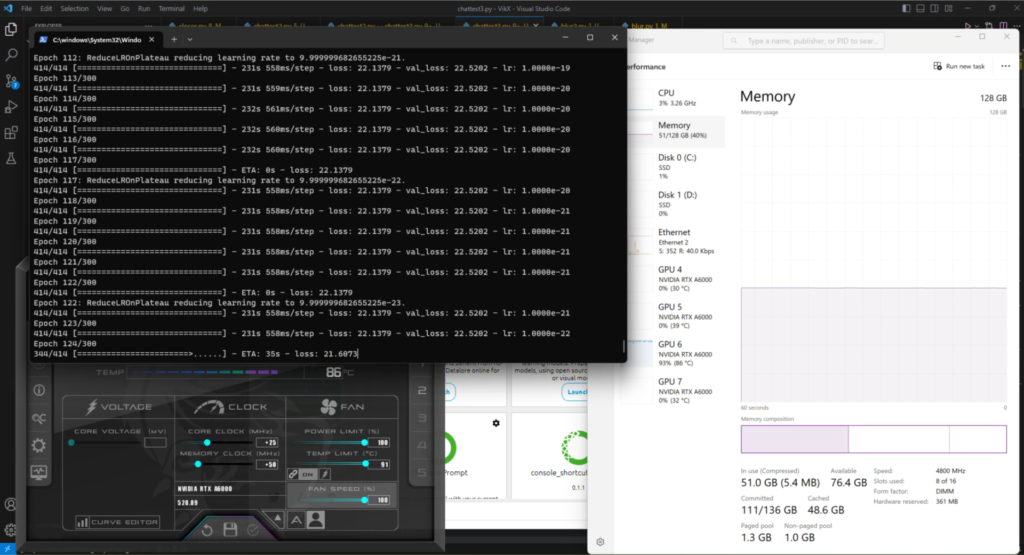Open the Source Control view in VS Code

11,81
